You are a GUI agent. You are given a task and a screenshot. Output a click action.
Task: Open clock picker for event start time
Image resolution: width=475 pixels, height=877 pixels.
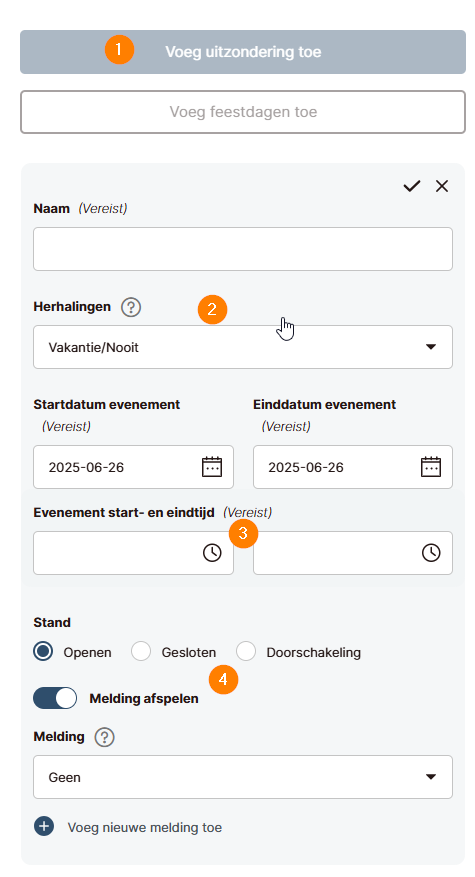(x=212, y=553)
